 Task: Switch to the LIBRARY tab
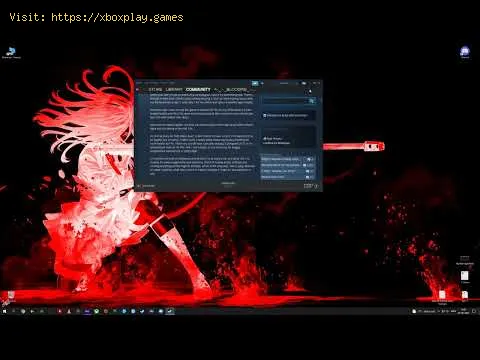pos(174,90)
